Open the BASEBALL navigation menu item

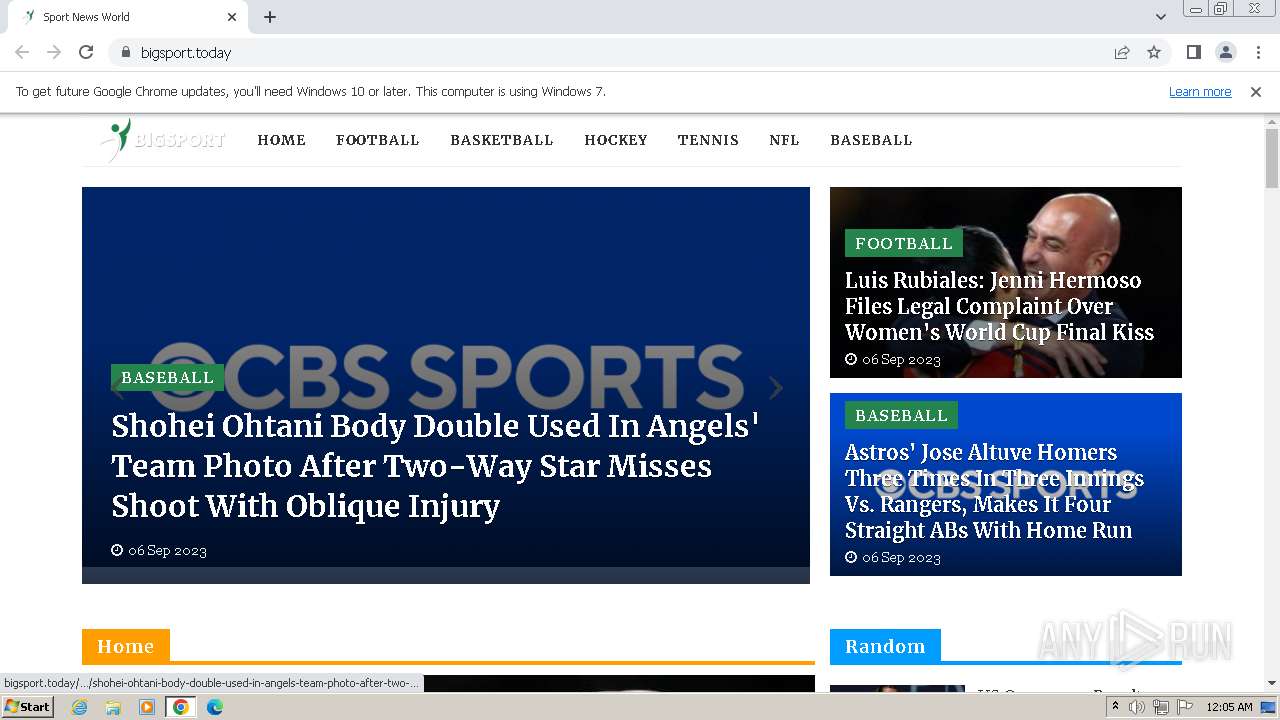(871, 140)
